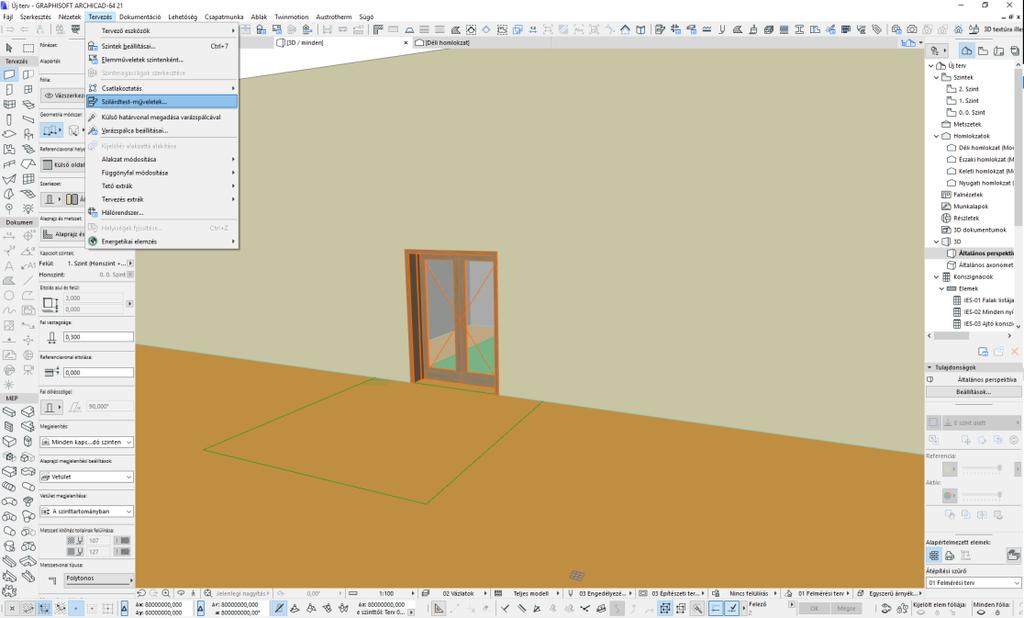Open the Szerkesztés menu

[x=35, y=17]
